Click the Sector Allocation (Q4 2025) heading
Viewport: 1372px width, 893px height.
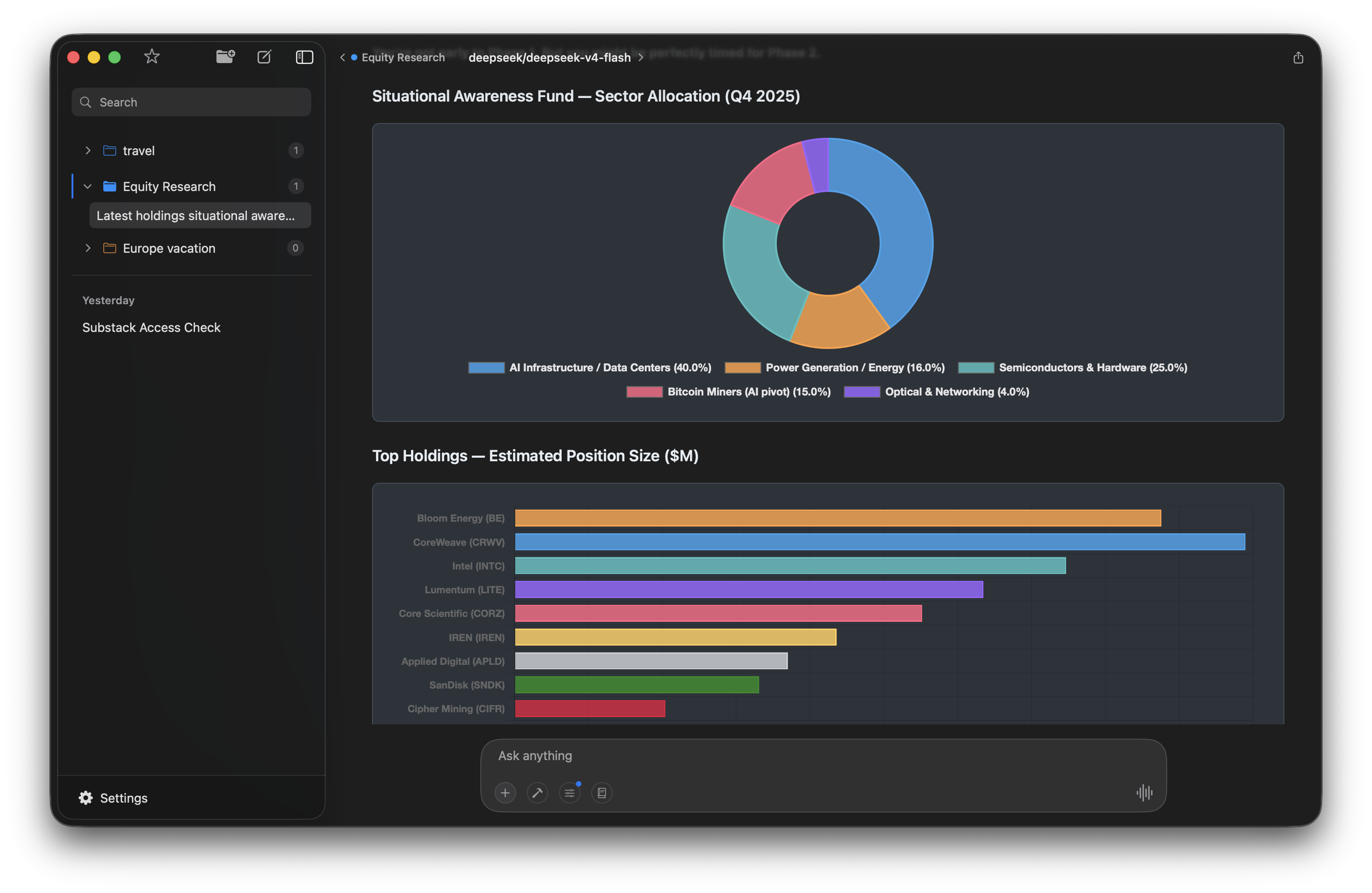pos(586,96)
